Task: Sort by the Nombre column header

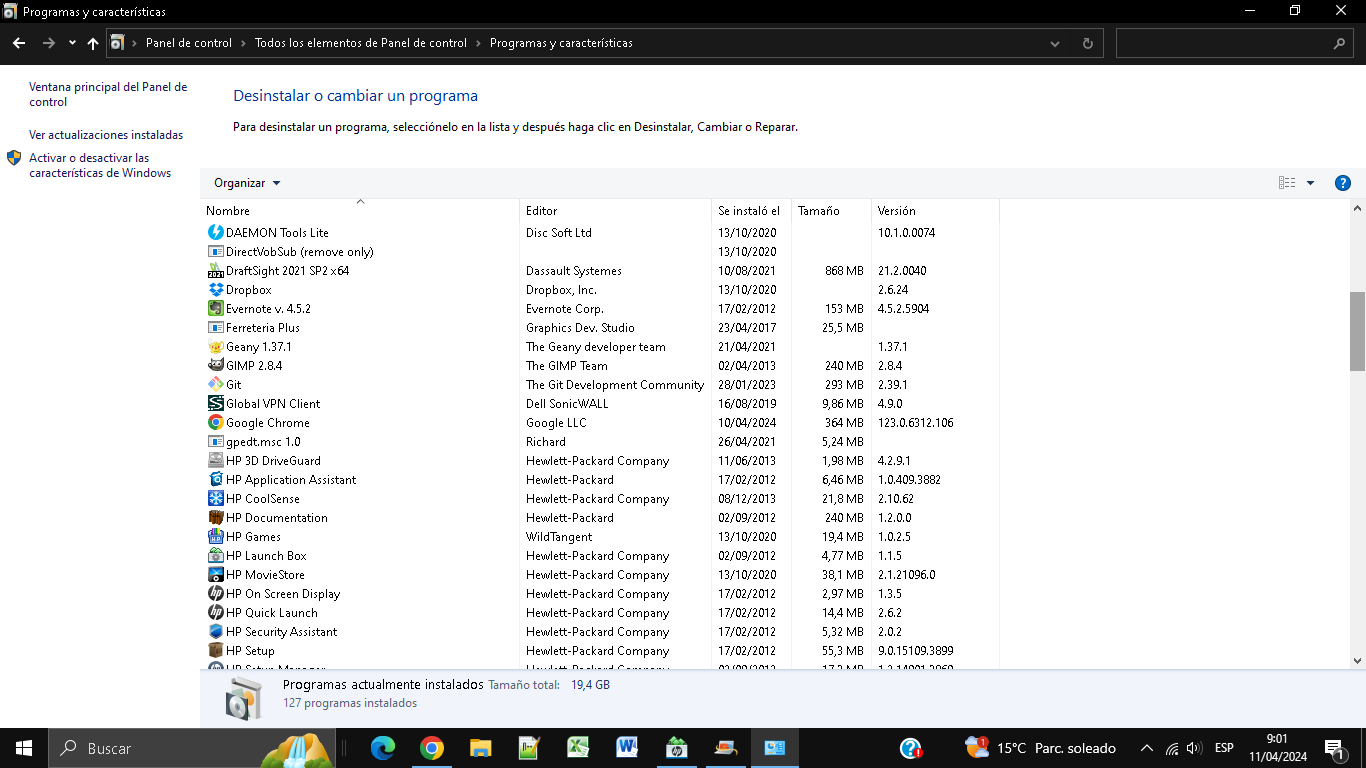Action: [360, 210]
